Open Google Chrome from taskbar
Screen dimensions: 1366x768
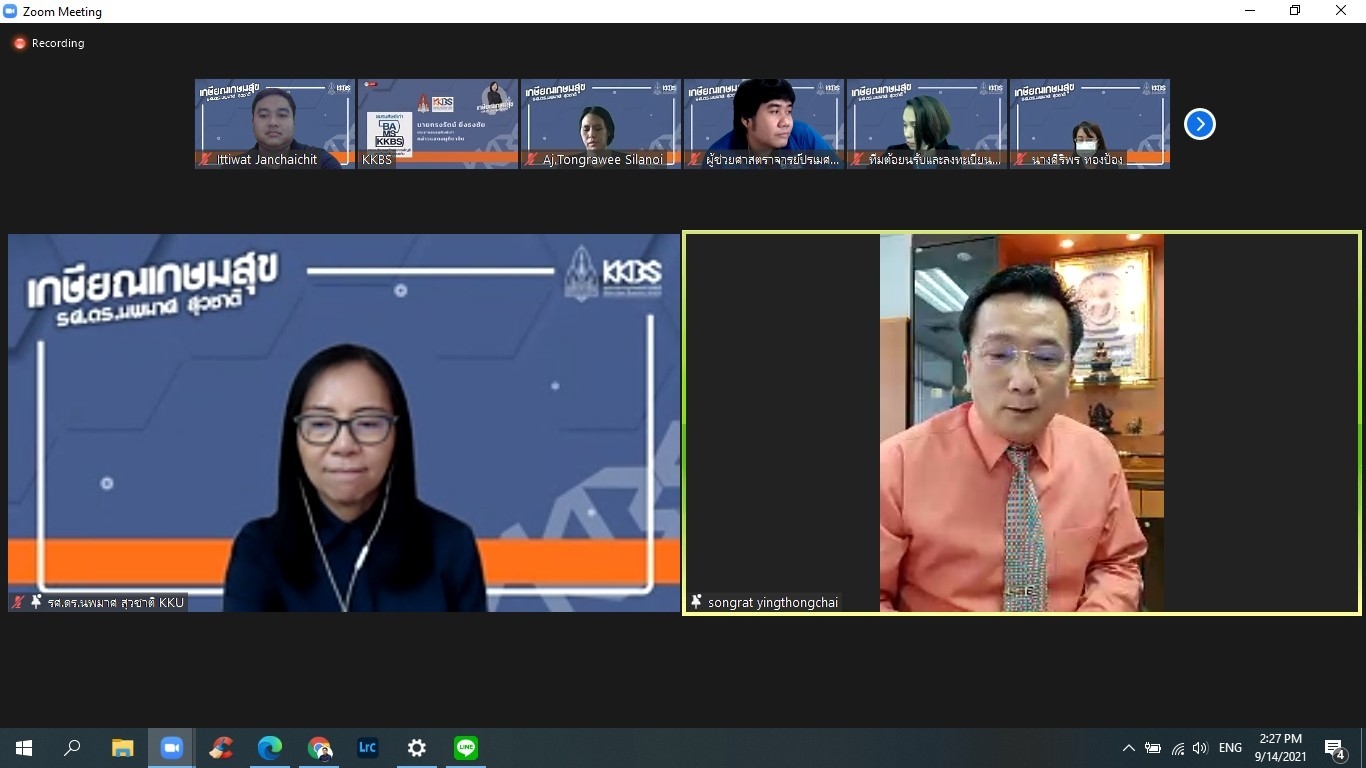click(319, 748)
